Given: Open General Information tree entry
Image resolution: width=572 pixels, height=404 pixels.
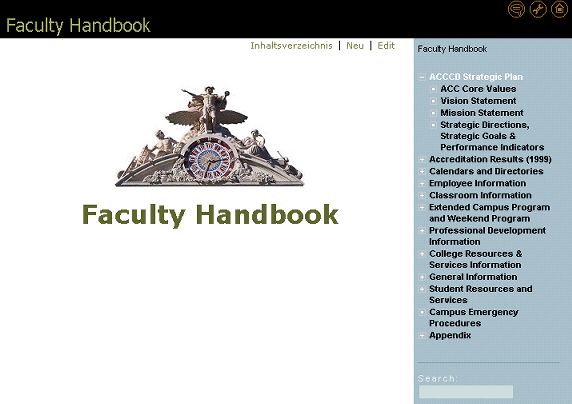Looking at the screenshot, I should pos(473,277).
